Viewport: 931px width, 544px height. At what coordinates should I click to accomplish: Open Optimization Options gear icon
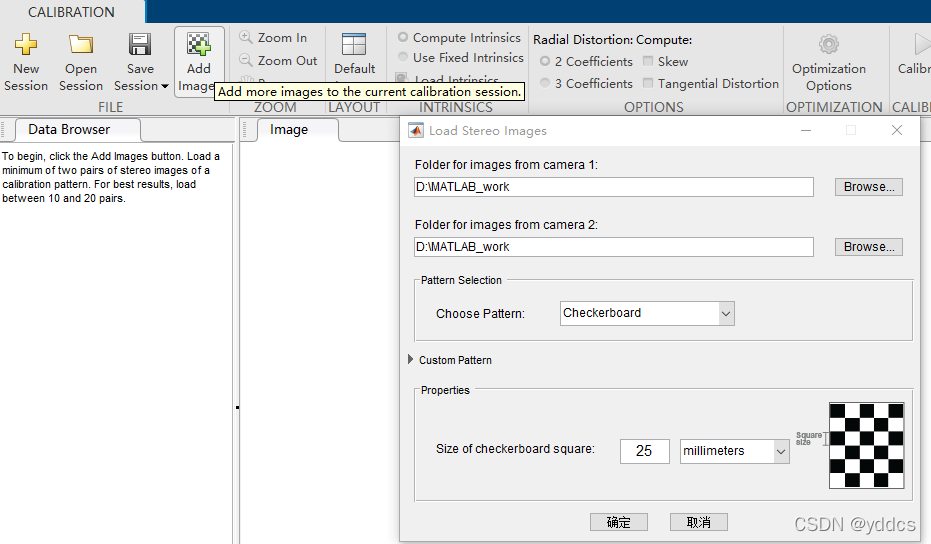828,44
